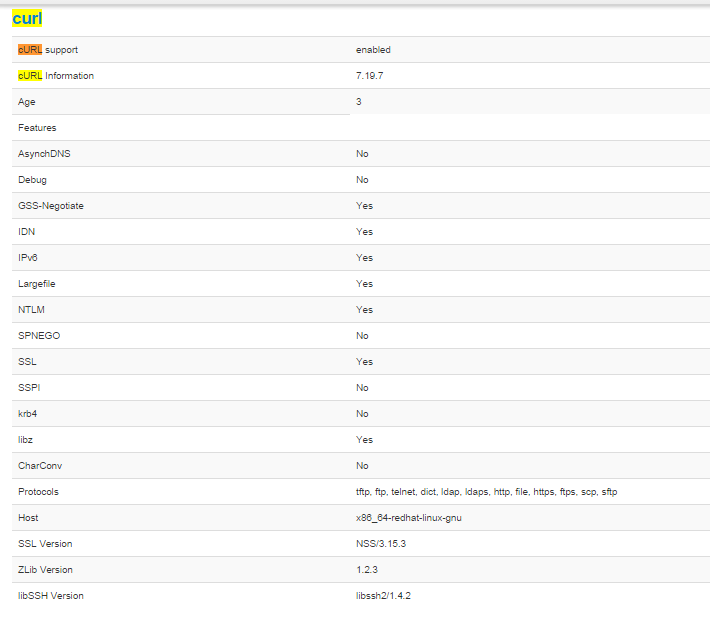Select the 7.19.7 version value
This screenshot has height=628, width=710.
370,76
